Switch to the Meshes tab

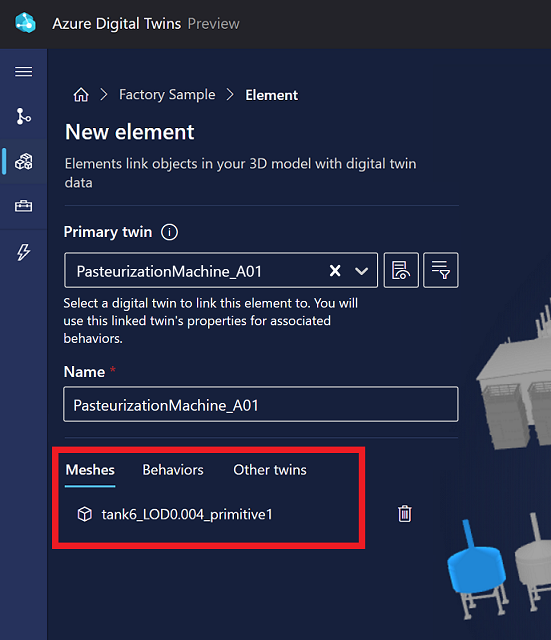pyautogui.click(x=90, y=470)
